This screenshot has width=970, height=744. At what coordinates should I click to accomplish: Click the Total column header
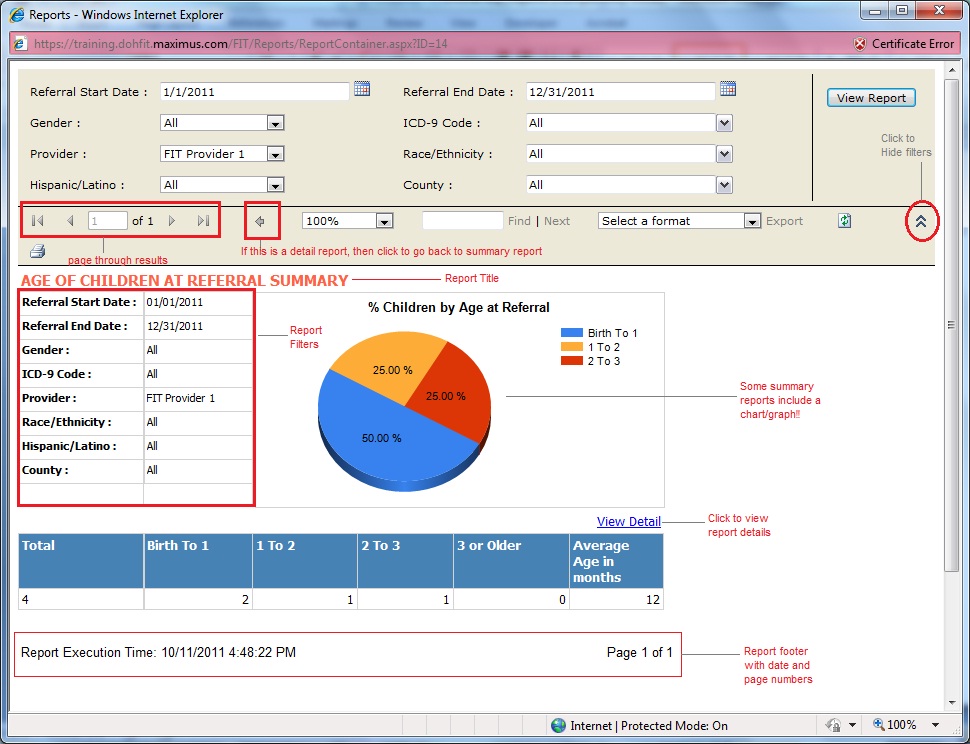[81, 561]
